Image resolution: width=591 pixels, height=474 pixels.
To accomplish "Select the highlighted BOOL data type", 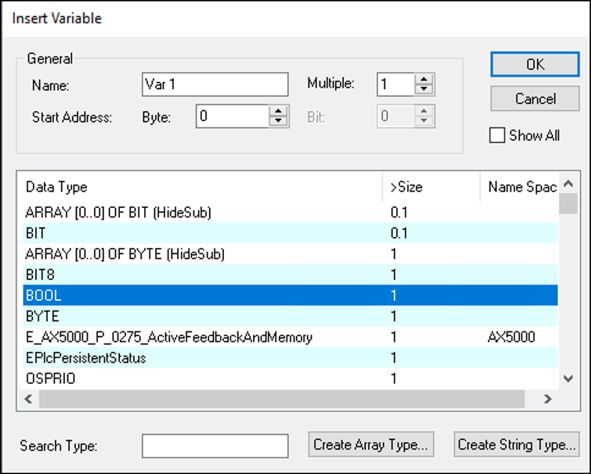I will pyautogui.click(x=290, y=295).
